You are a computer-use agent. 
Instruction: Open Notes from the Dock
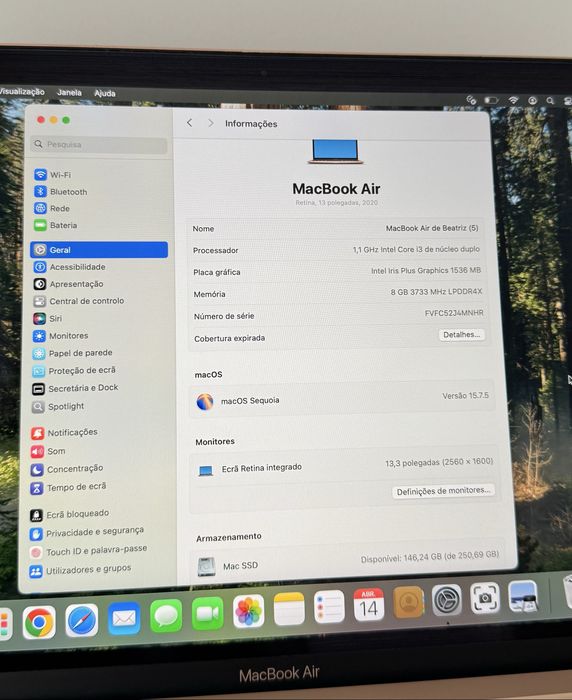(x=289, y=609)
